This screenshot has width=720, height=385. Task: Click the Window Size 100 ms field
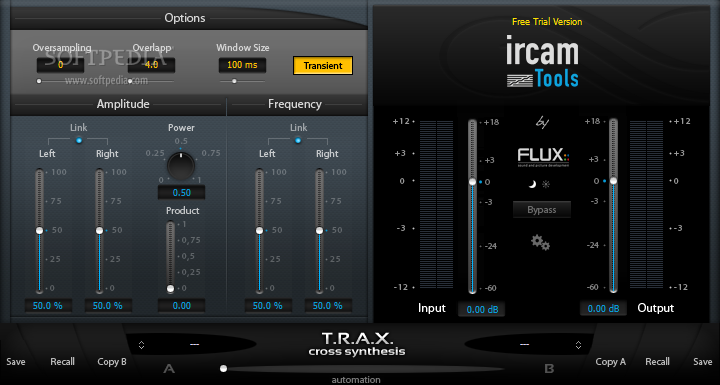[242, 65]
